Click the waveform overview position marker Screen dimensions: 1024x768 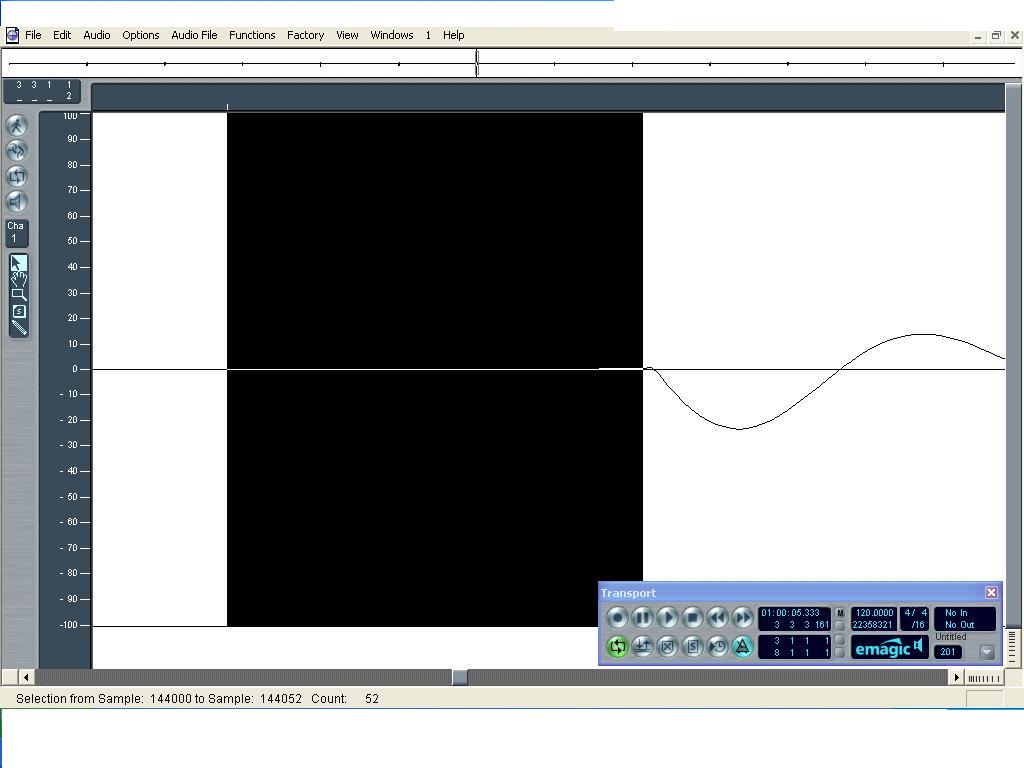pos(477,63)
